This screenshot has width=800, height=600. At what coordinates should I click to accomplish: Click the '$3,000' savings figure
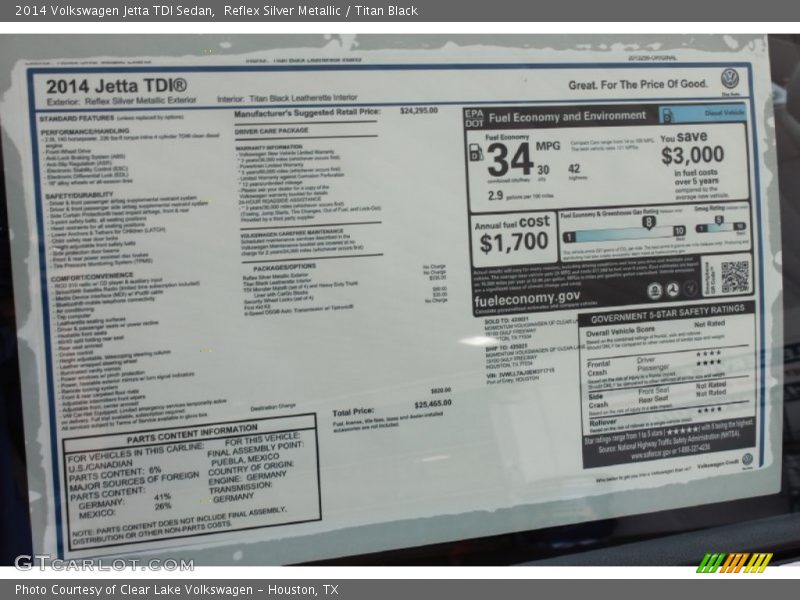pyautogui.click(x=692, y=155)
